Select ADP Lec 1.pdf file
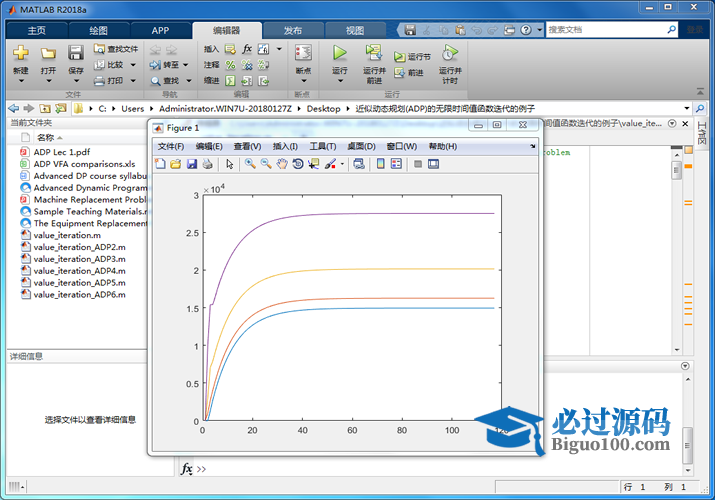The width and height of the screenshot is (715, 500). pyautogui.click(x=62, y=152)
